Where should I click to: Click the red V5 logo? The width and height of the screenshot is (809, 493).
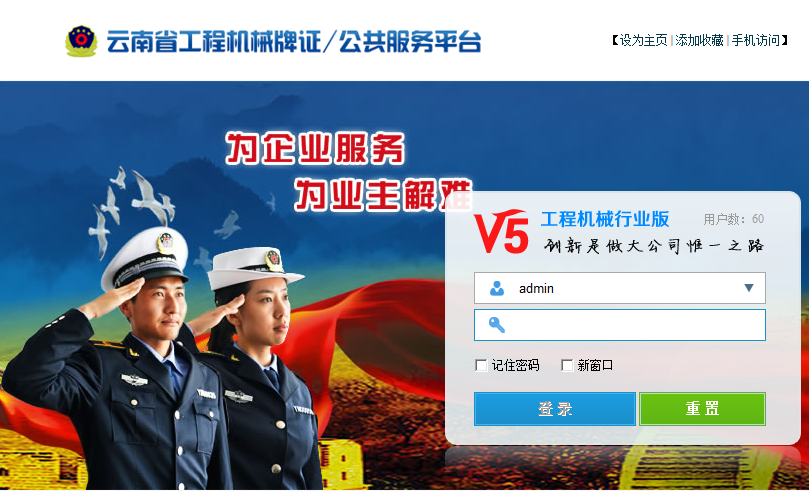point(501,232)
